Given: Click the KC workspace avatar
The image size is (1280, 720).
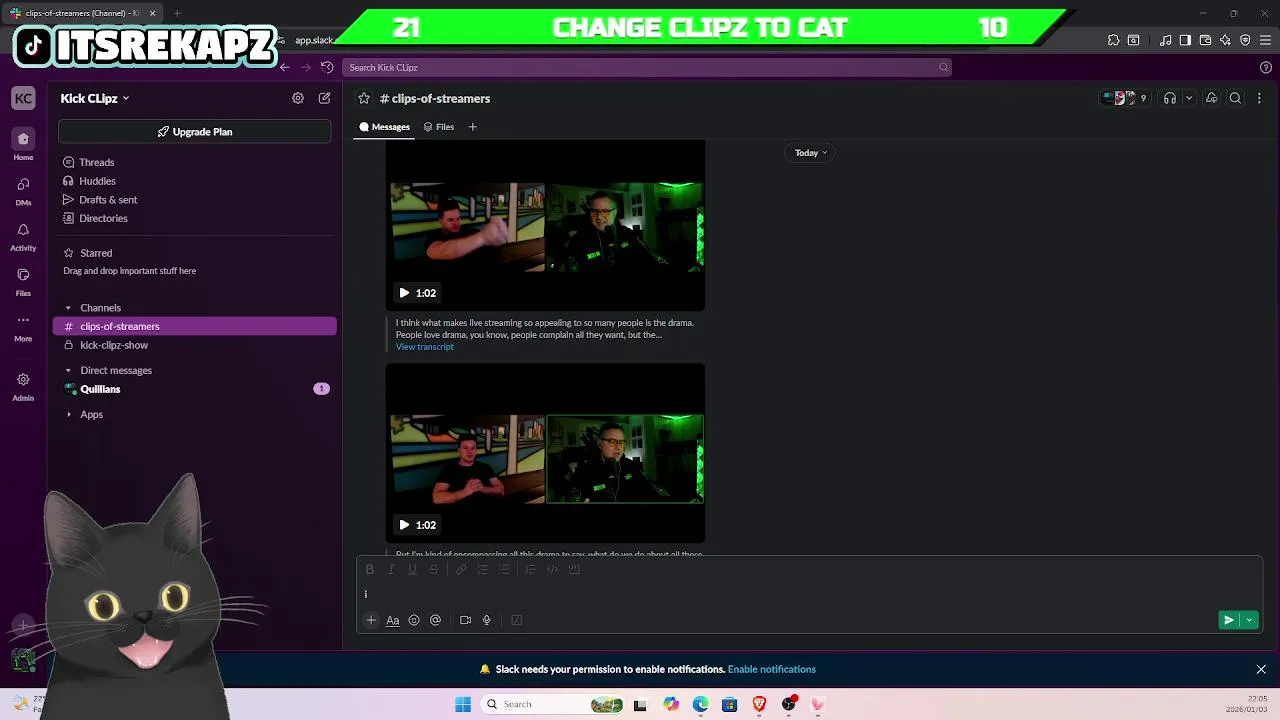Looking at the screenshot, I should click(23, 98).
